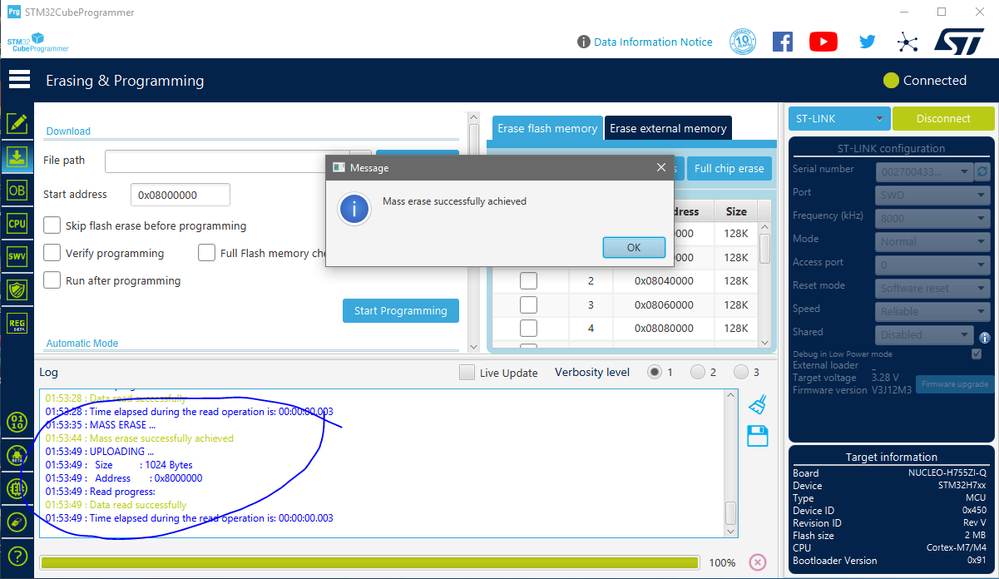Open the Twitter icon link
Screen dimensions: 999x579
[867, 42]
